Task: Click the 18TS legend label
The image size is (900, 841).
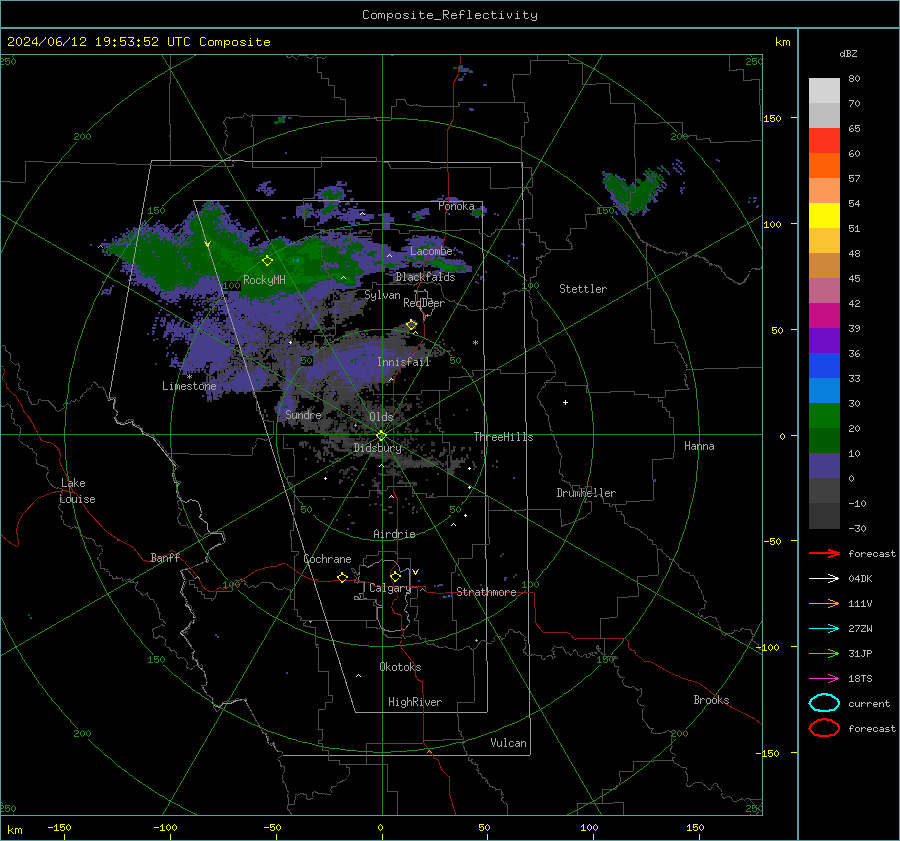Action: (860, 679)
